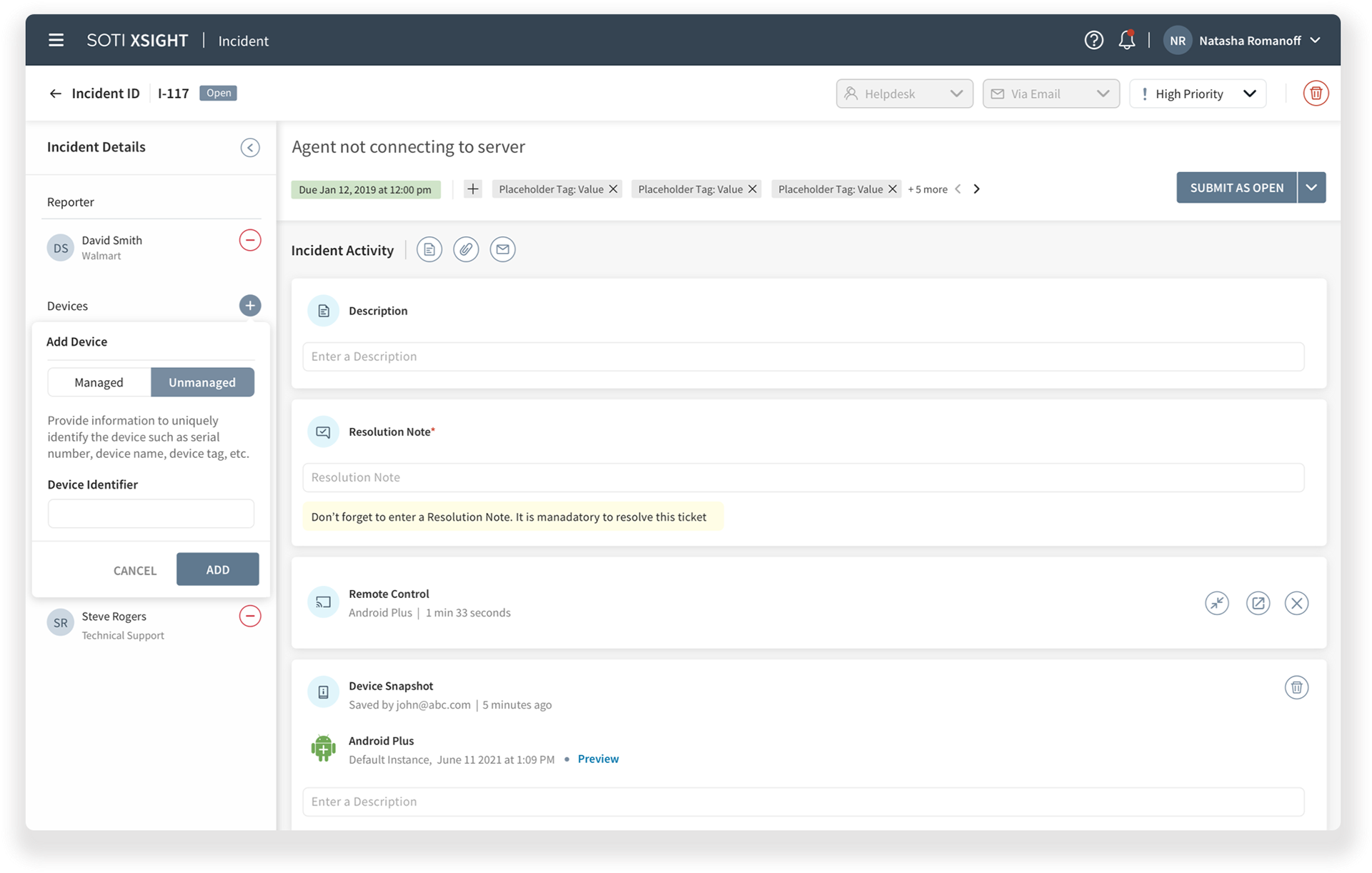The width and height of the screenshot is (1372, 873).
Task: Attach a file via paperclip icon
Action: (x=466, y=249)
